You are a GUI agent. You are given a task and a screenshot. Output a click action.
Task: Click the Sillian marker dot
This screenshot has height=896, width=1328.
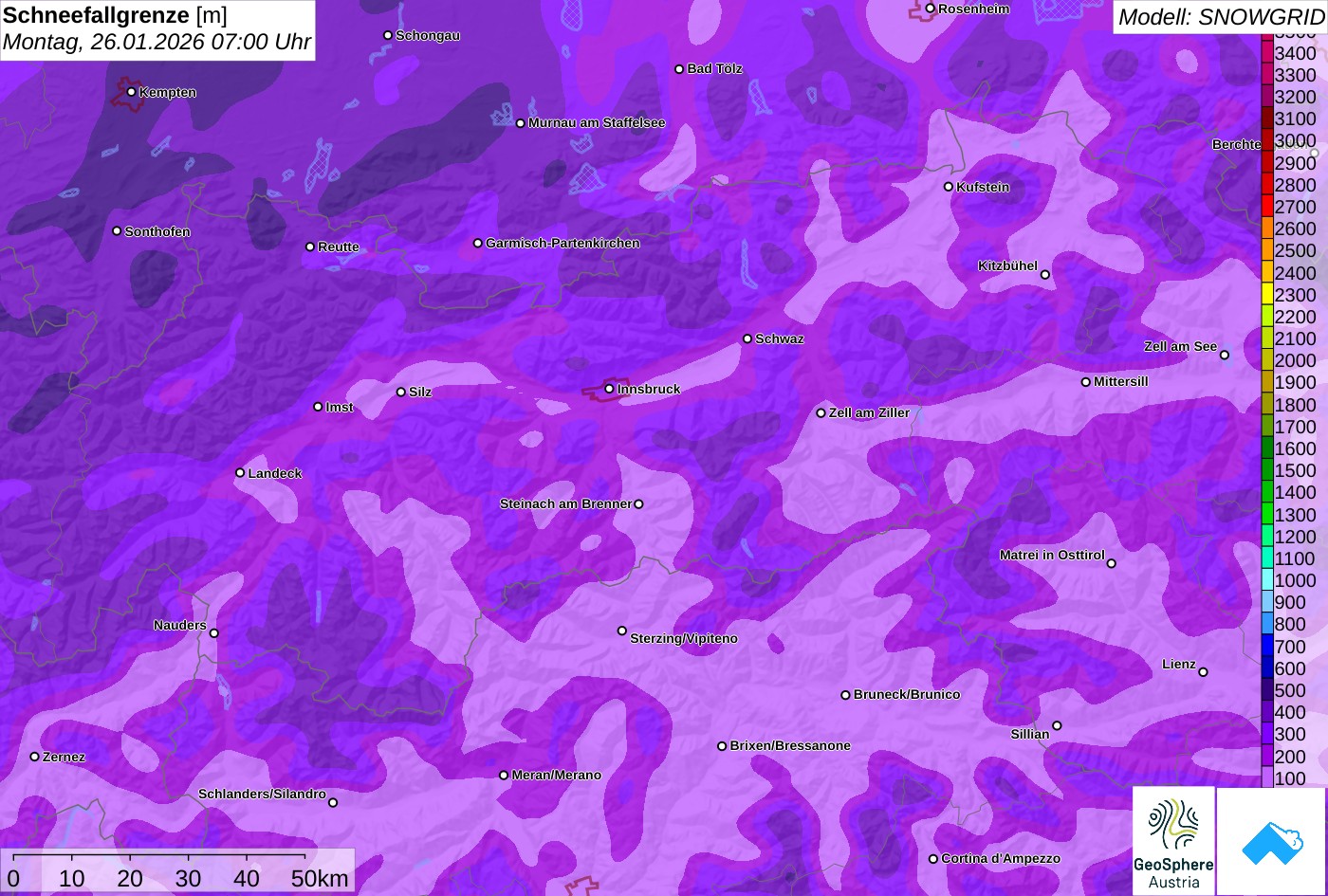(1057, 726)
